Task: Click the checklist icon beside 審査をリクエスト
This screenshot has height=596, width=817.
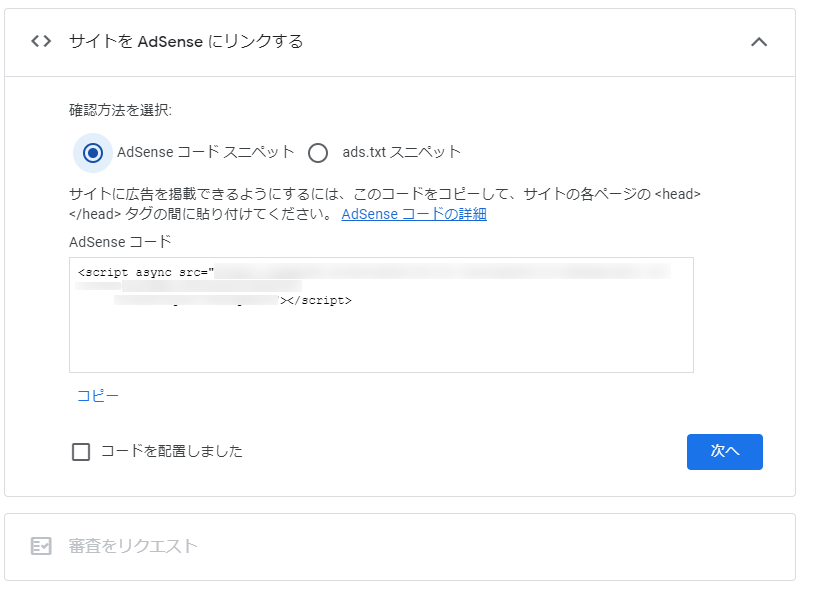Action: tap(41, 546)
